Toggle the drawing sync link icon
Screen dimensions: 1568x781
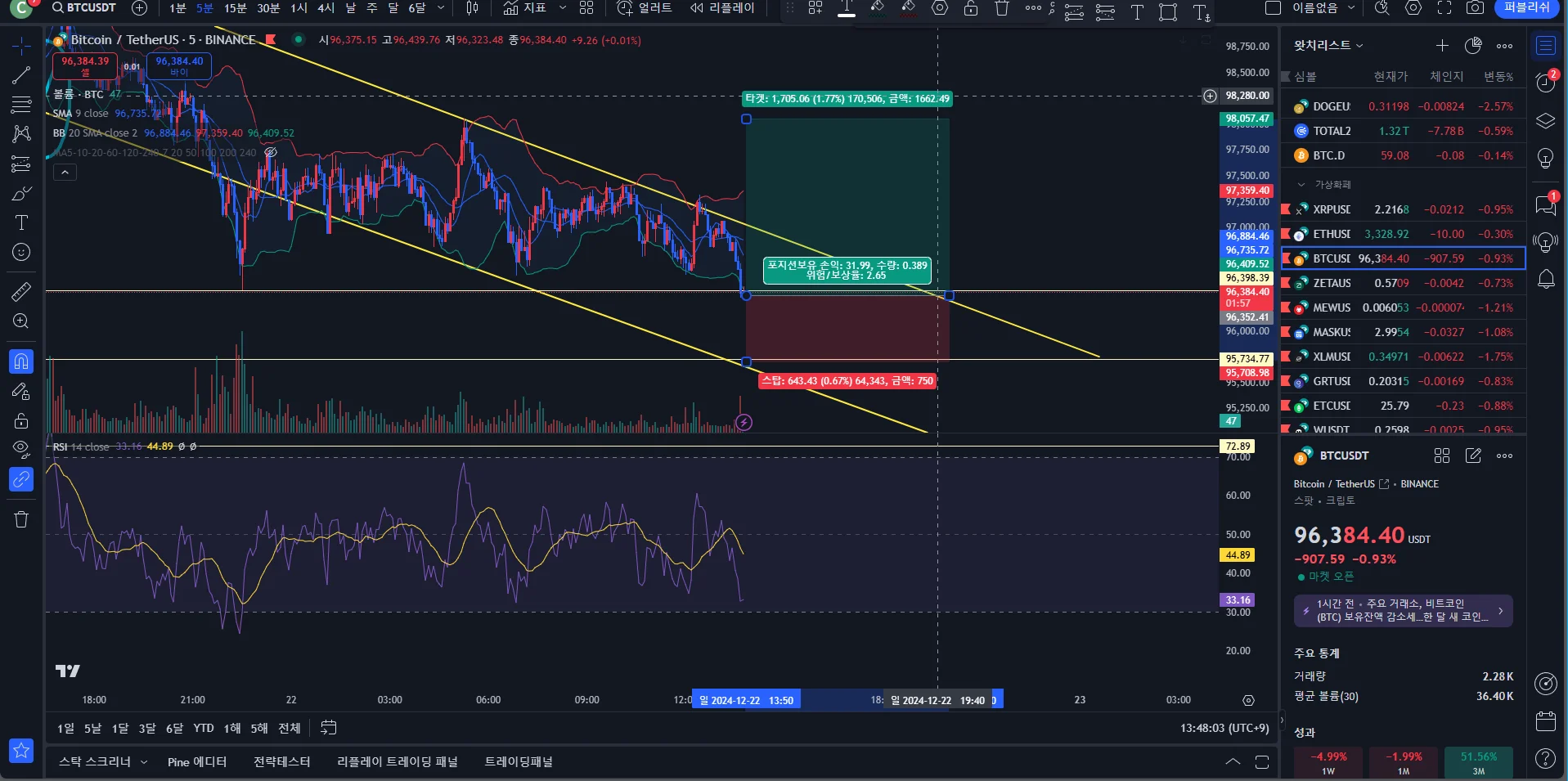pyautogui.click(x=21, y=479)
